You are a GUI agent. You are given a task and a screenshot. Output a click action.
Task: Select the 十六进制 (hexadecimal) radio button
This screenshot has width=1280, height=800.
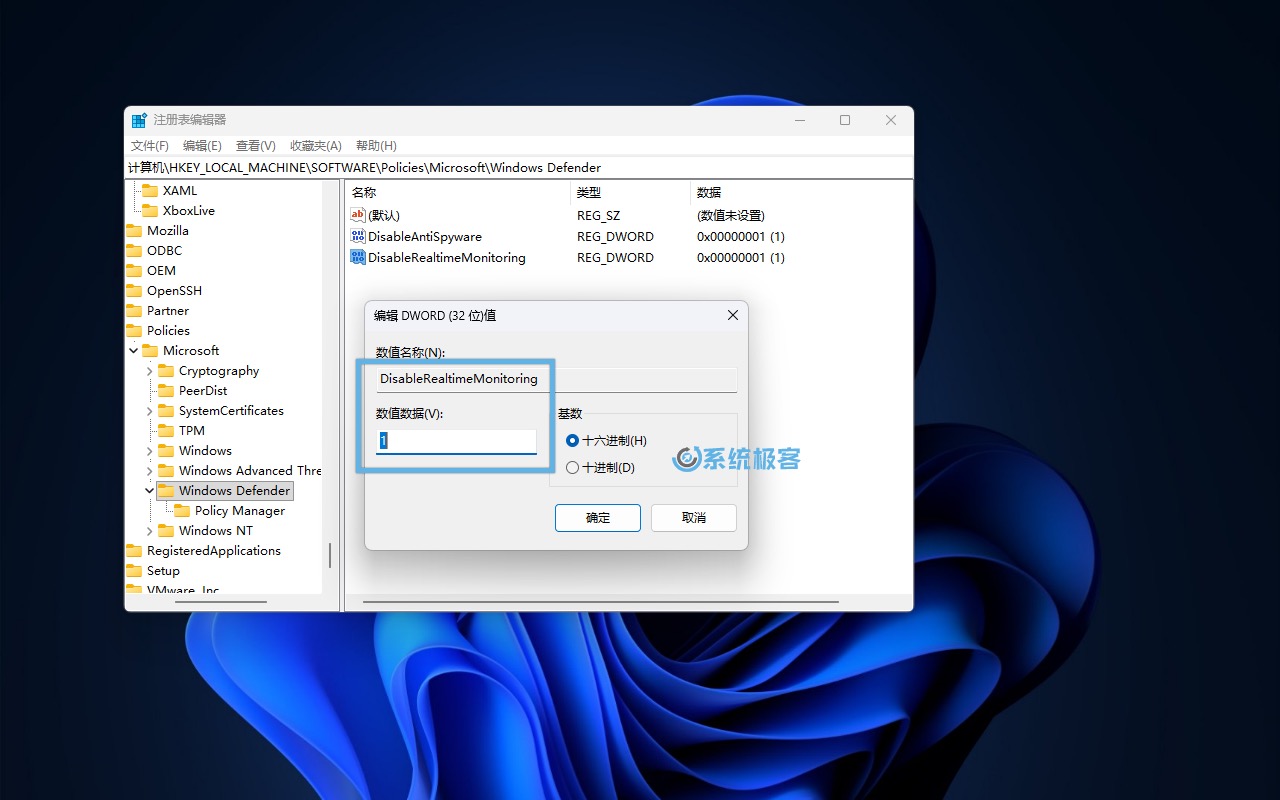click(573, 441)
